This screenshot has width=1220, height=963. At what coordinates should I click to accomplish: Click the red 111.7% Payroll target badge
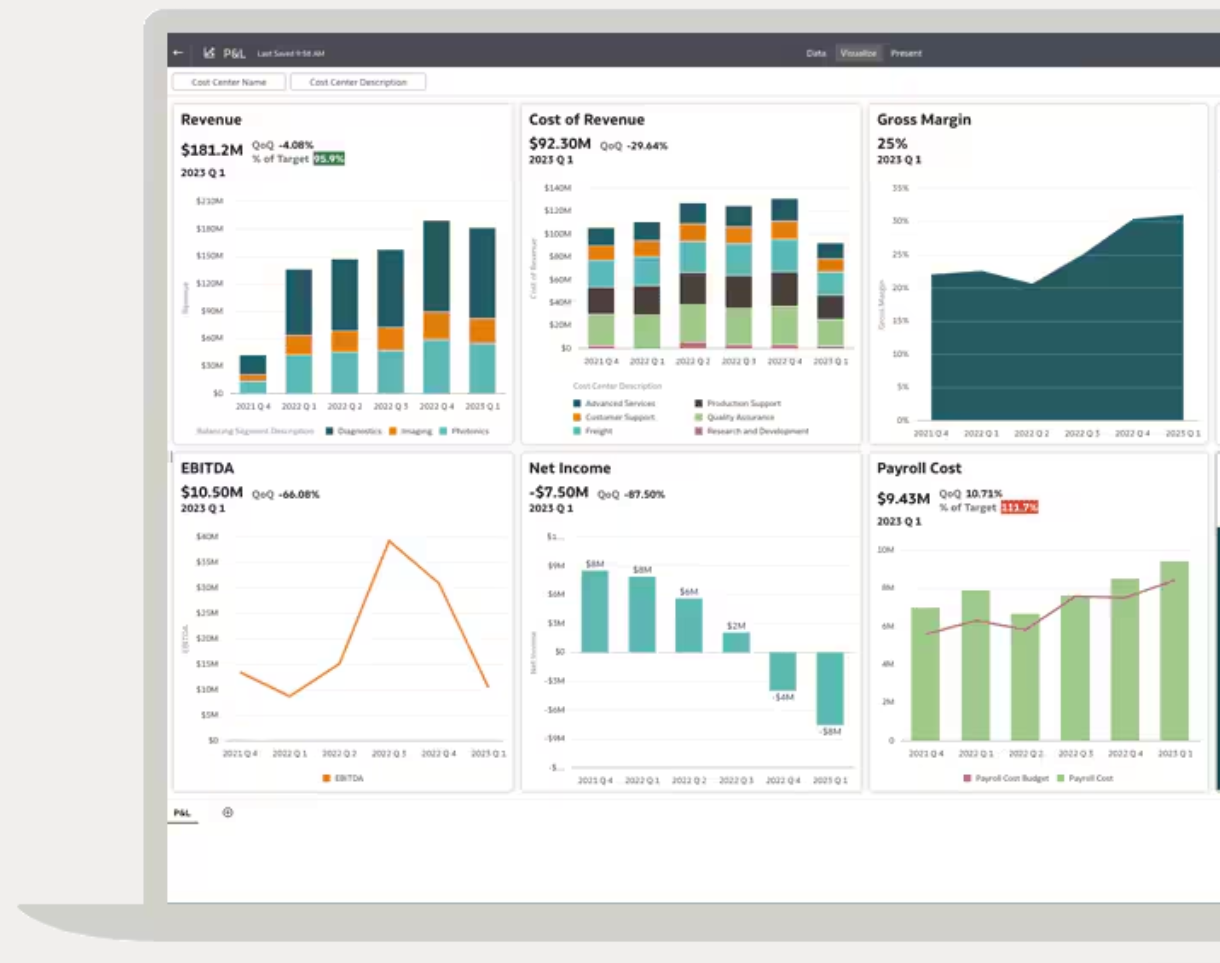1019,508
